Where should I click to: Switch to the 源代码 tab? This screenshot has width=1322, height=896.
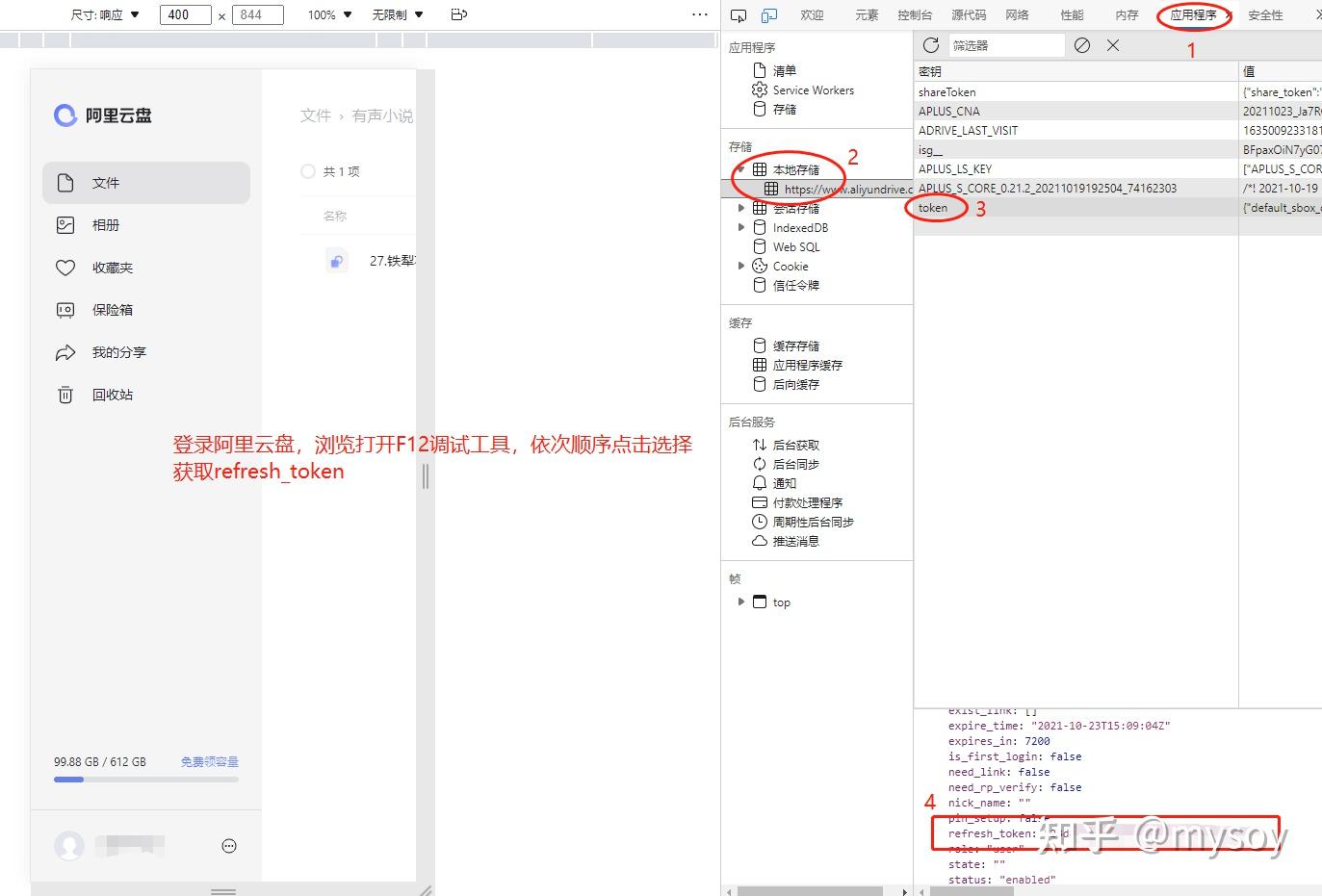point(969,14)
